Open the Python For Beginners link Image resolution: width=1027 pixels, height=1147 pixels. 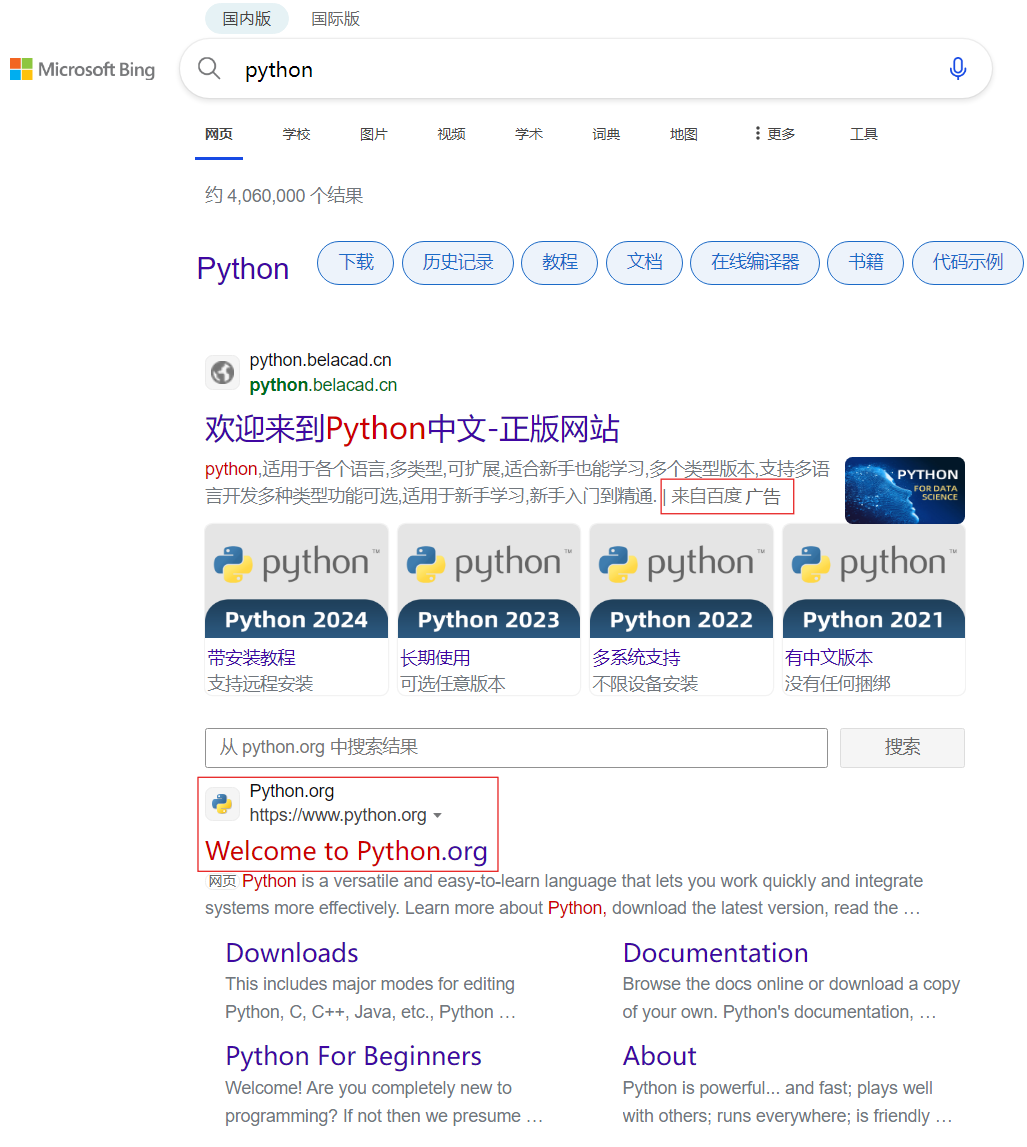pyautogui.click(x=353, y=1056)
